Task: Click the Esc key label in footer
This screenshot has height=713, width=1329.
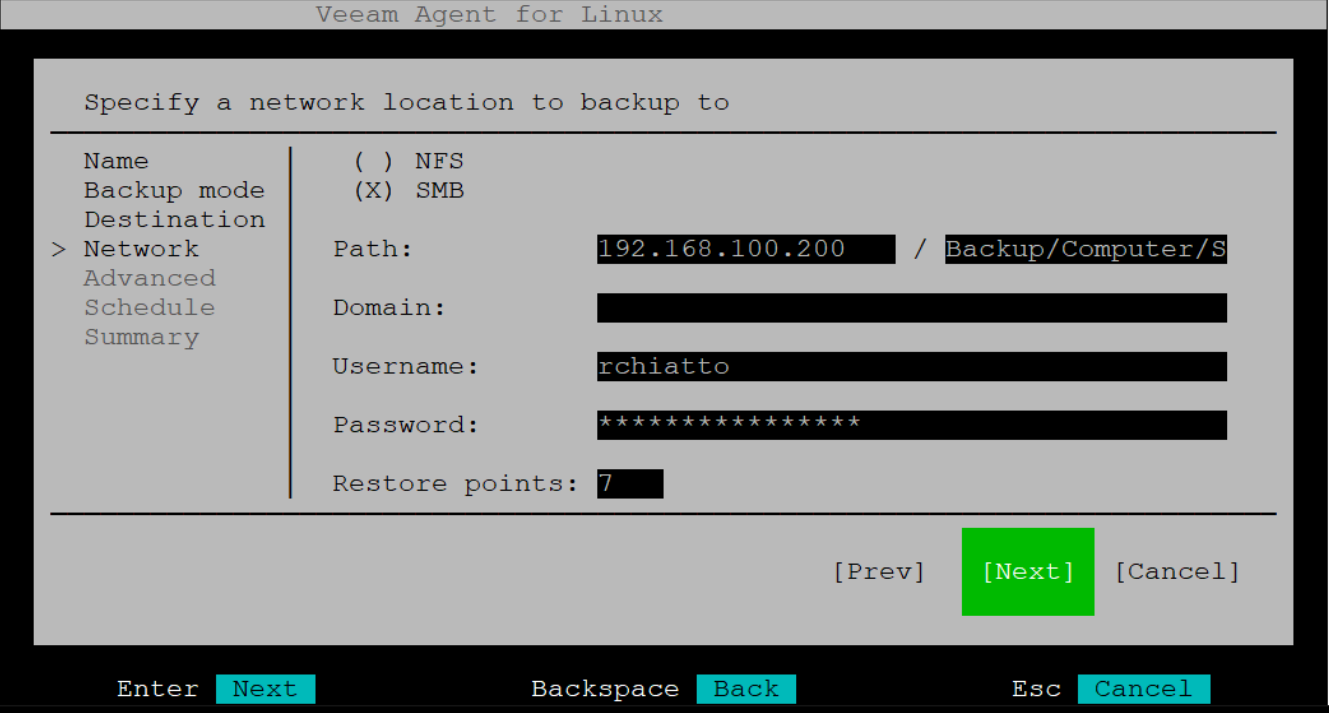Action: [x=1036, y=689]
